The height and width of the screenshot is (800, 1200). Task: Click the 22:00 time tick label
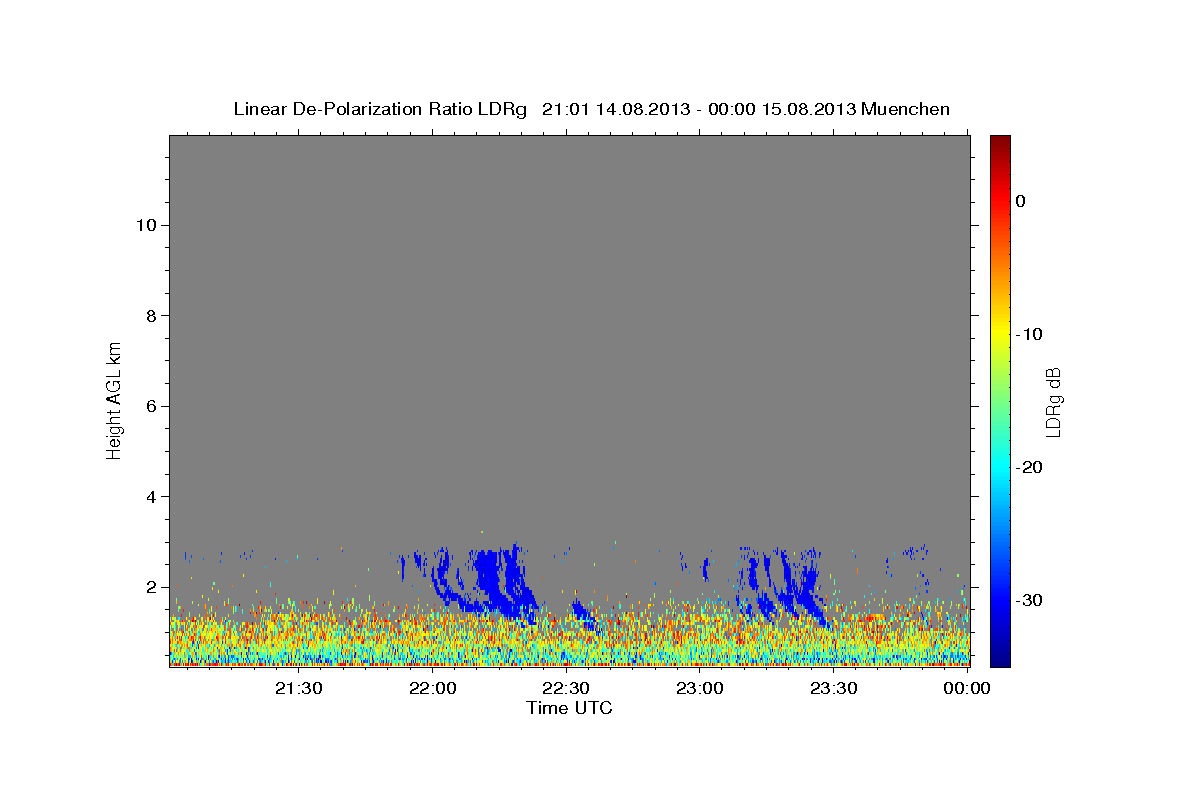tap(433, 688)
